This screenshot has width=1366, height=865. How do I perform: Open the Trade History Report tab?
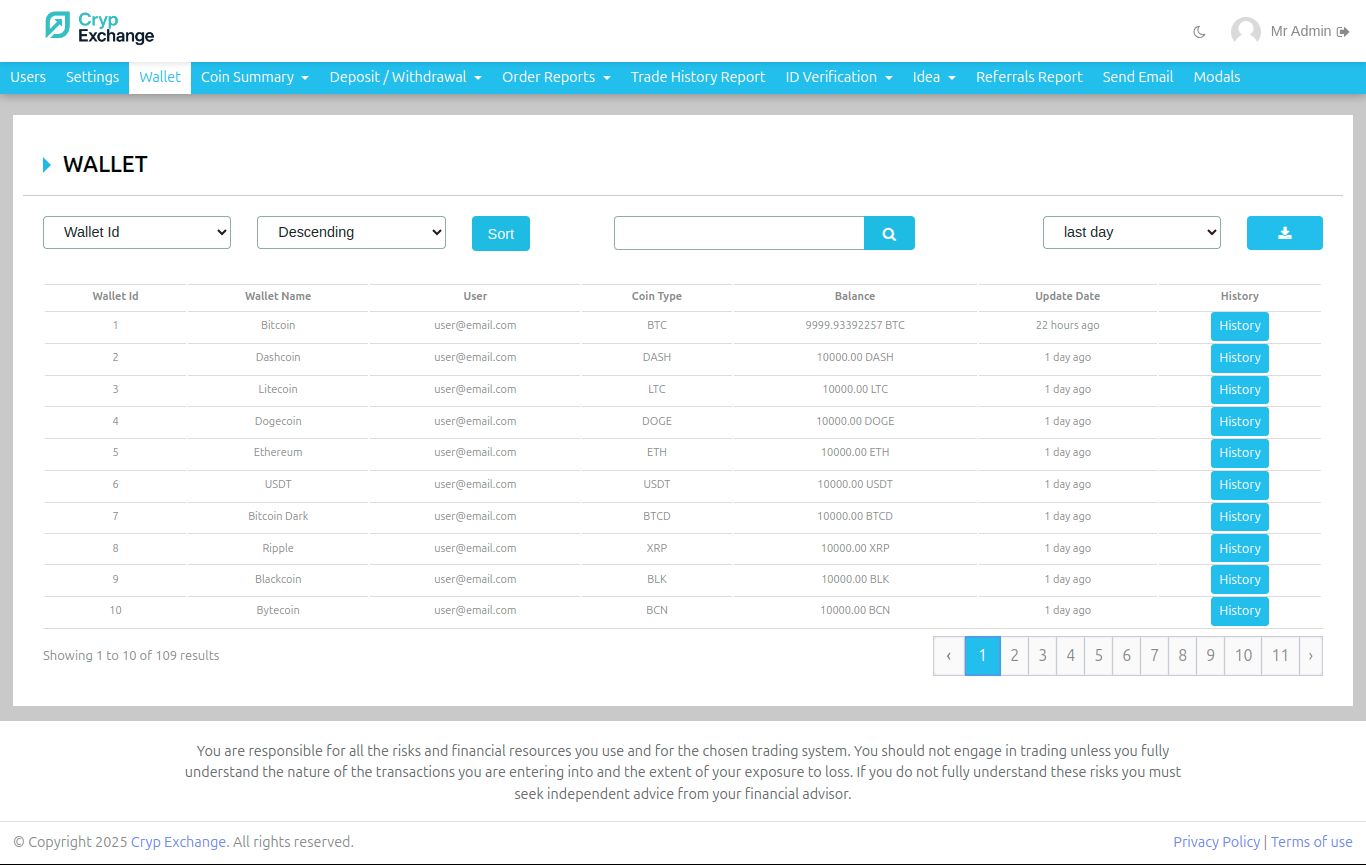tap(697, 77)
